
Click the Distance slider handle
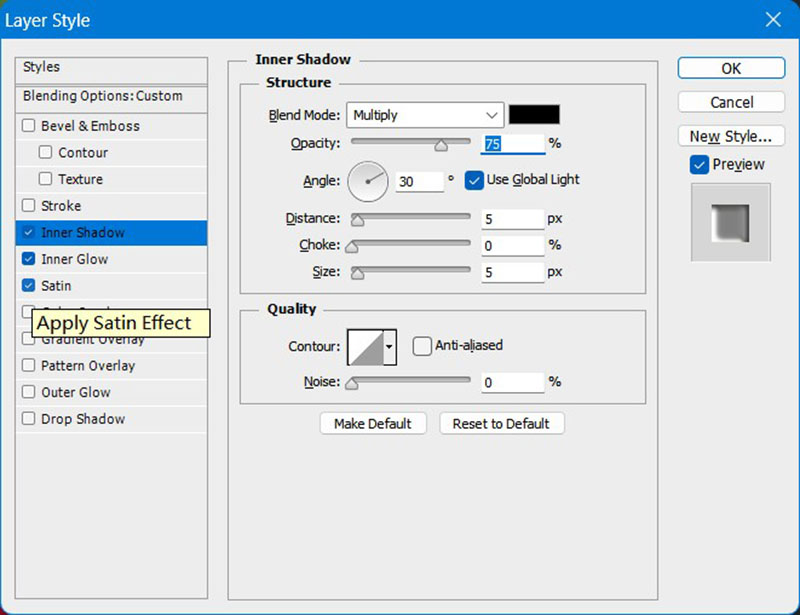pyautogui.click(x=358, y=220)
